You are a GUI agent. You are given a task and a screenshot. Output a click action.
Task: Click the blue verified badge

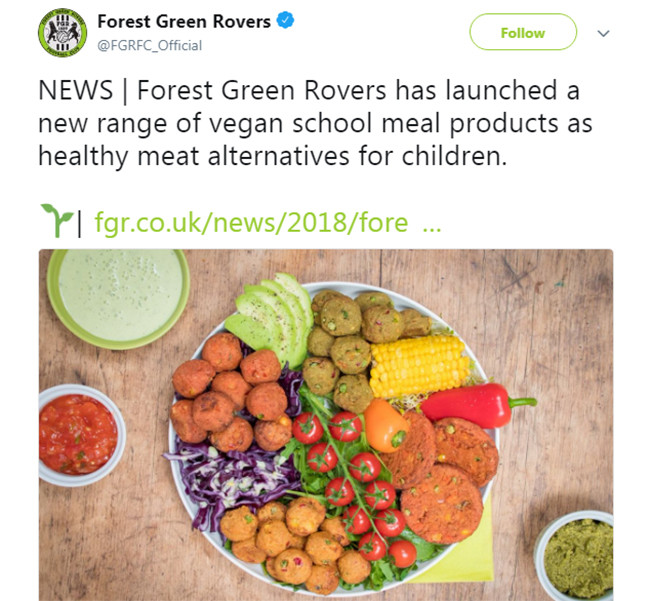[x=285, y=21]
